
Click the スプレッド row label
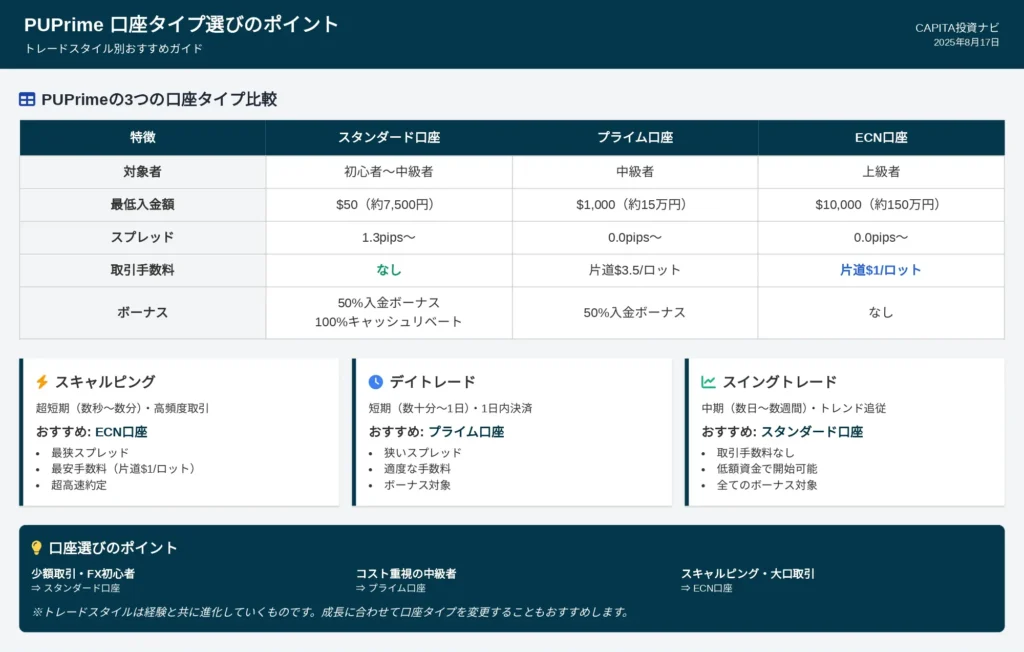[x=142, y=237]
